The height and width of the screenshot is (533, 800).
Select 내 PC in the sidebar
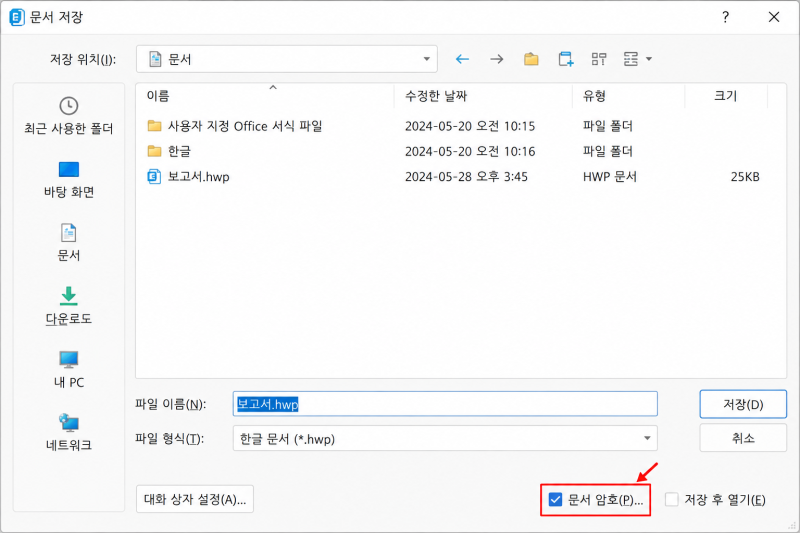coord(68,370)
